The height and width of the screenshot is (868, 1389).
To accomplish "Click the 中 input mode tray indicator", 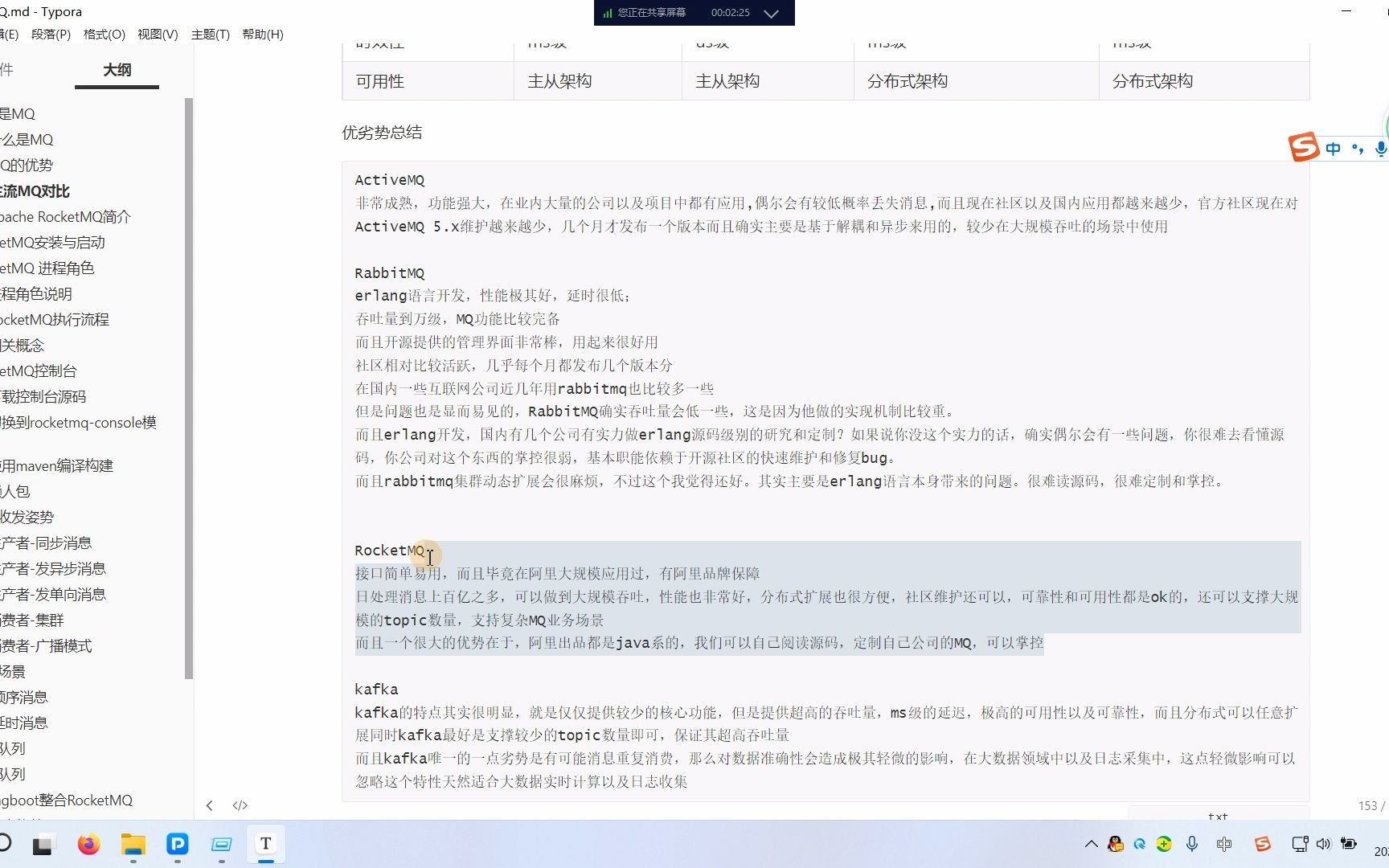I will click(x=1224, y=844).
